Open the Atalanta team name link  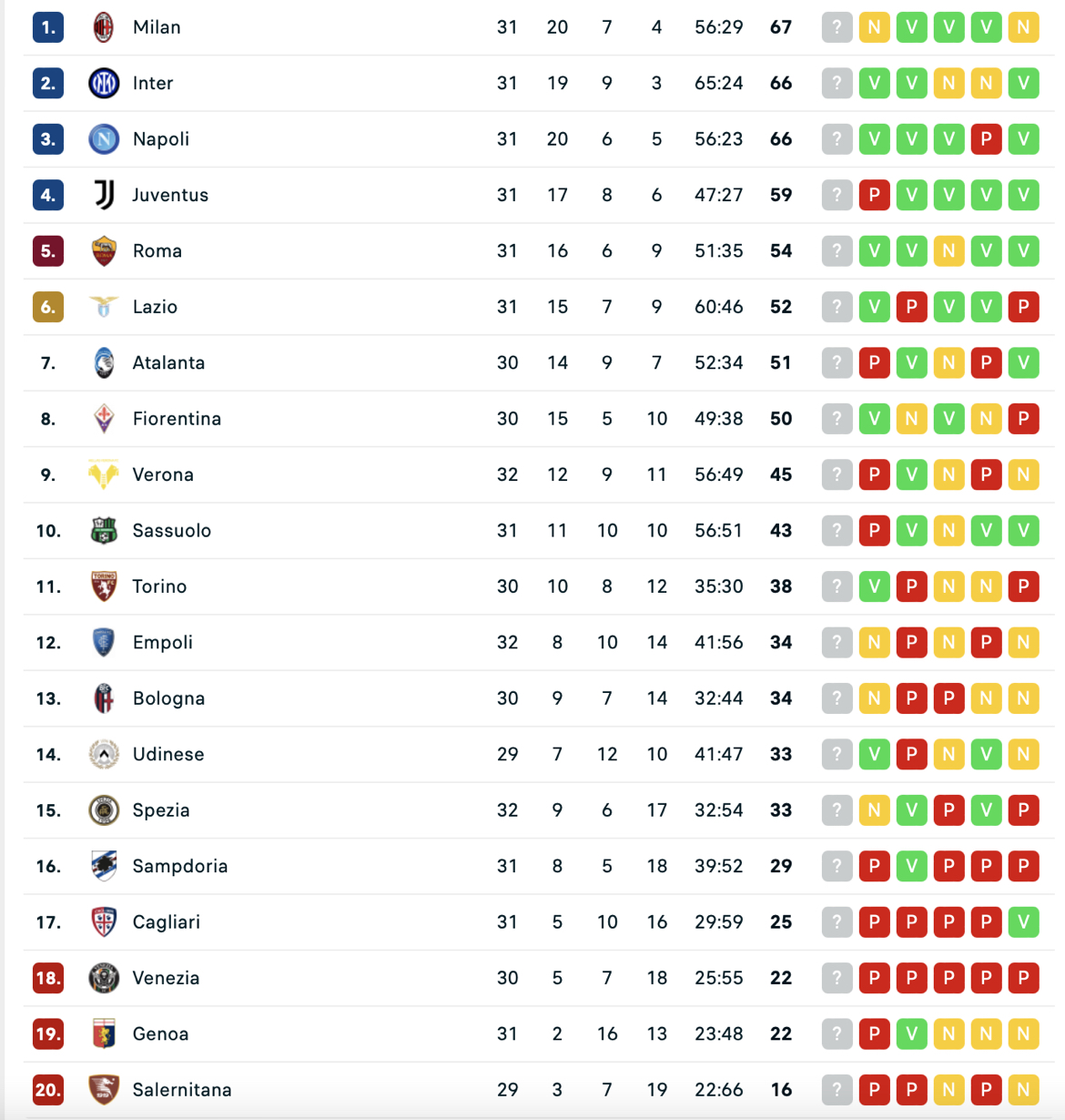click(168, 363)
